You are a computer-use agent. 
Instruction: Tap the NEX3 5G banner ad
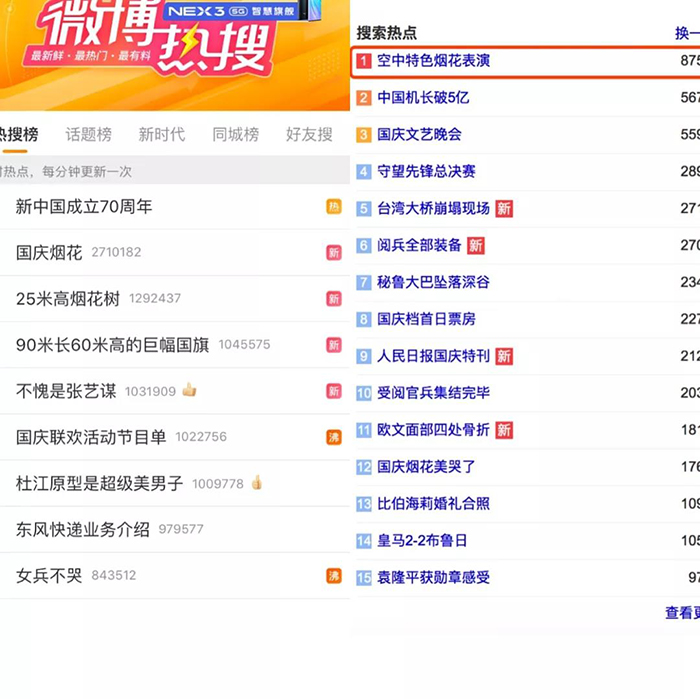(232, 11)
